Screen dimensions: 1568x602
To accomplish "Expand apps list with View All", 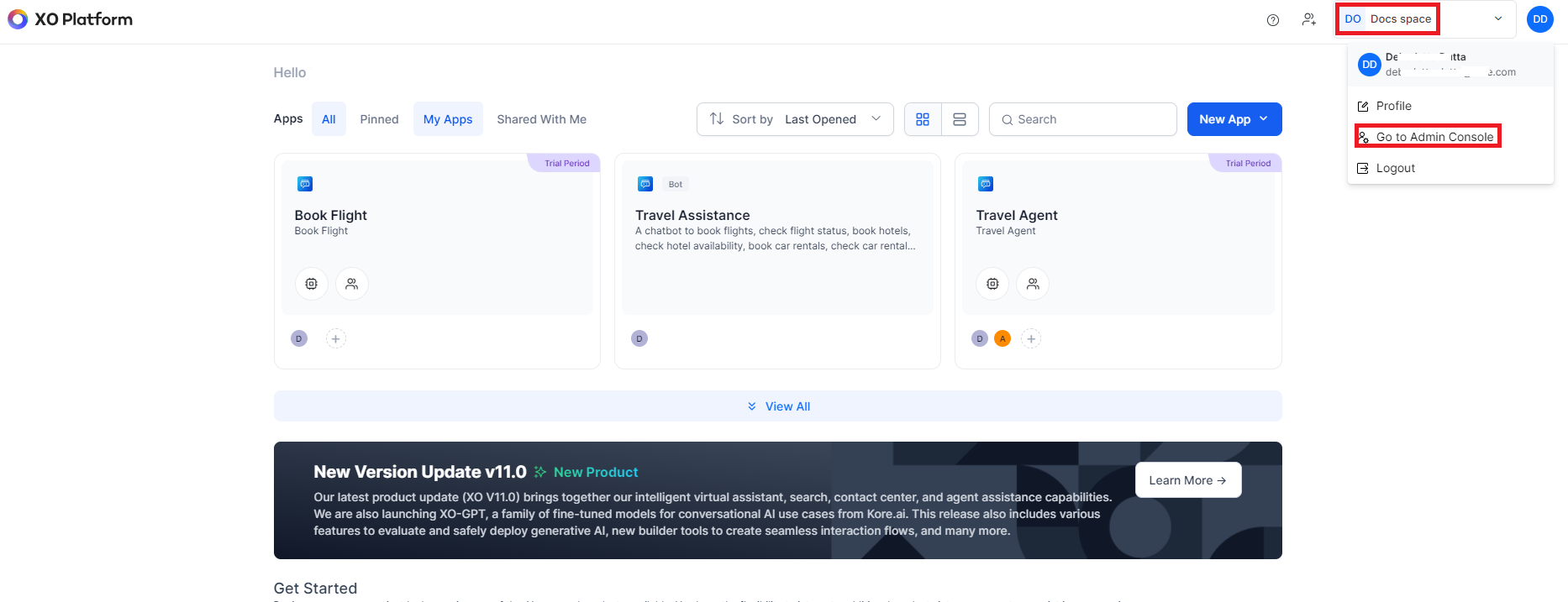I will pos(778,406).
